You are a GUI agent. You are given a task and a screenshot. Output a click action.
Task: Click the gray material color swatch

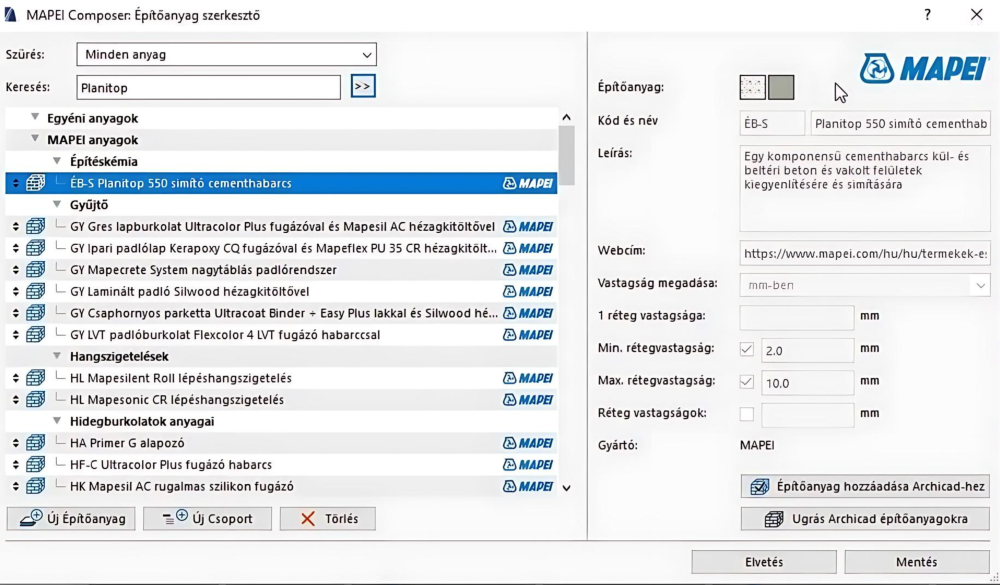pos(781,87)
